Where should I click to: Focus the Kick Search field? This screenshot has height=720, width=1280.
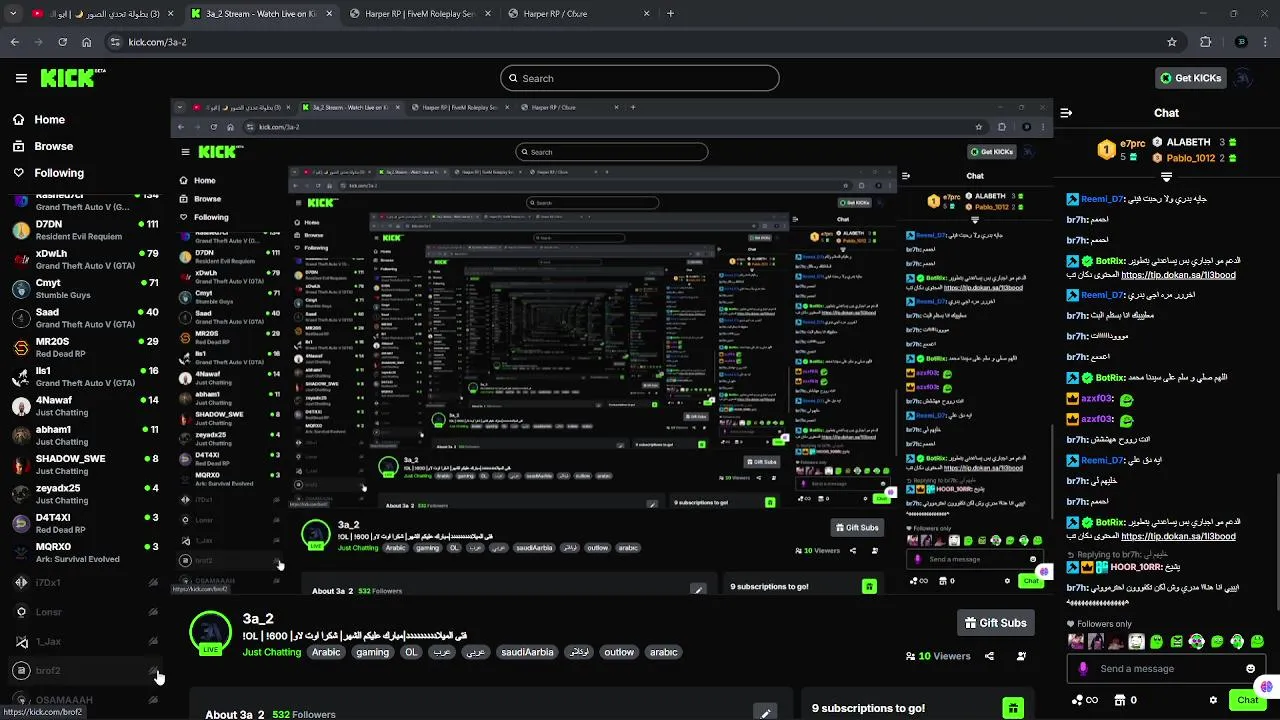click(x=640, y=78)
